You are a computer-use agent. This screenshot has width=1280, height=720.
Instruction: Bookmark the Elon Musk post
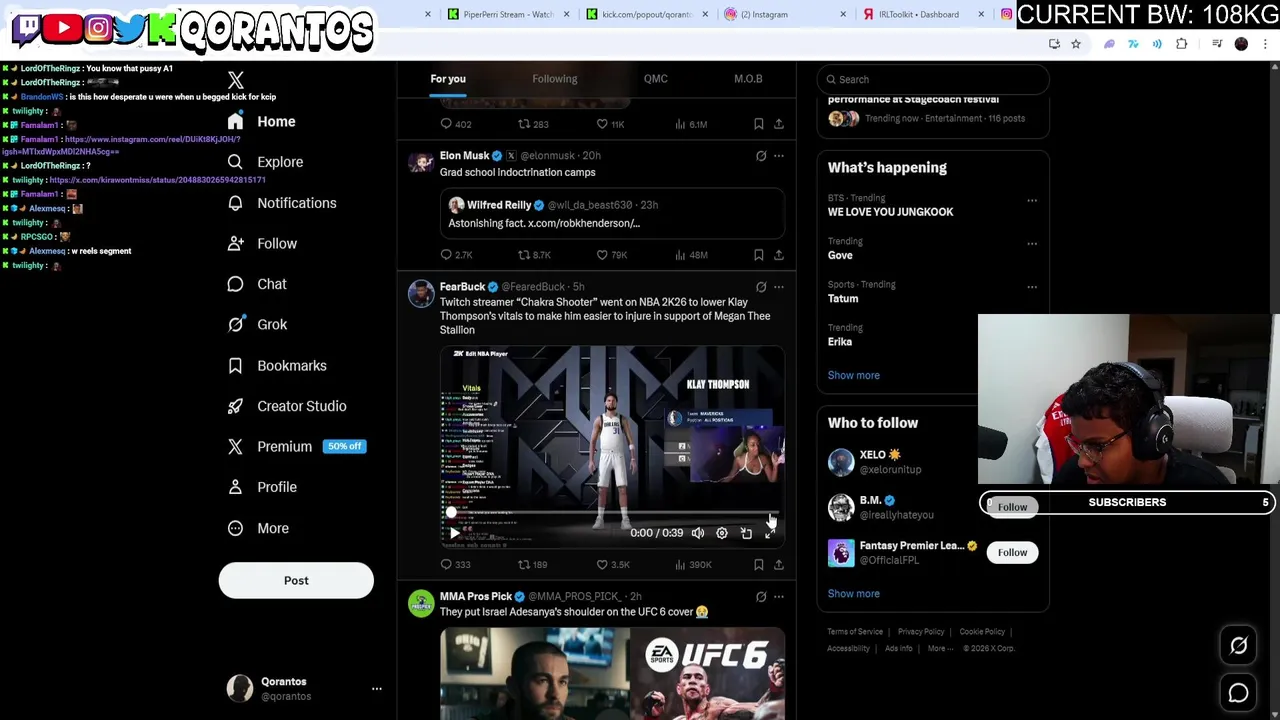tap(759, 255)
